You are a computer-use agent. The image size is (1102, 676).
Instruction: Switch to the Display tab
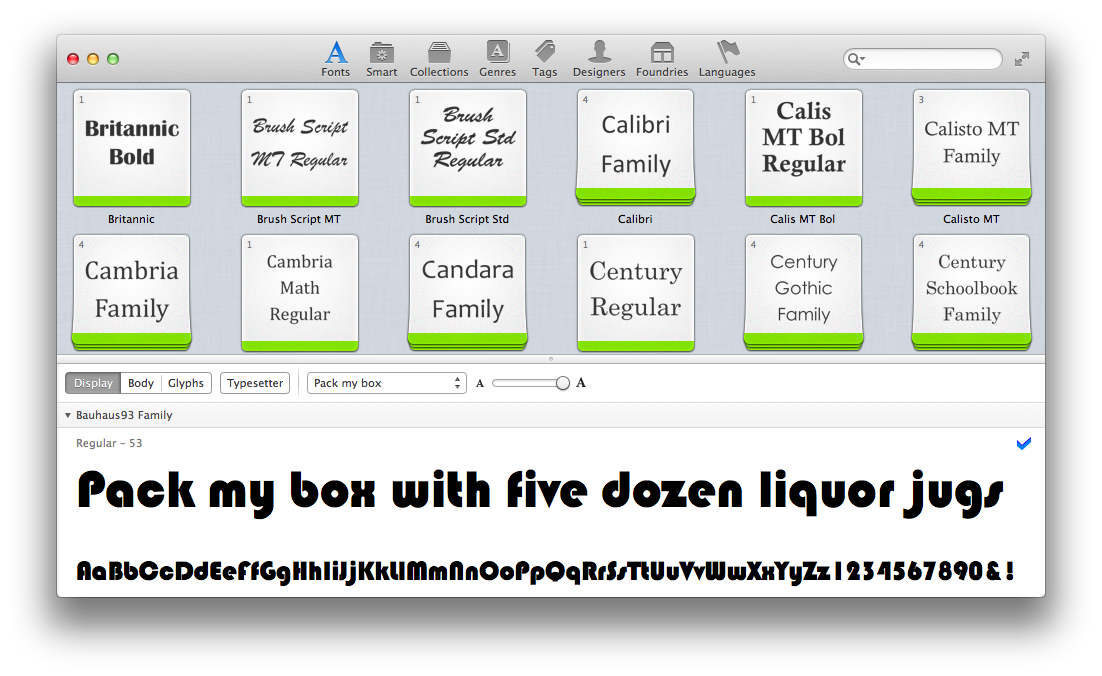[93, 383]
